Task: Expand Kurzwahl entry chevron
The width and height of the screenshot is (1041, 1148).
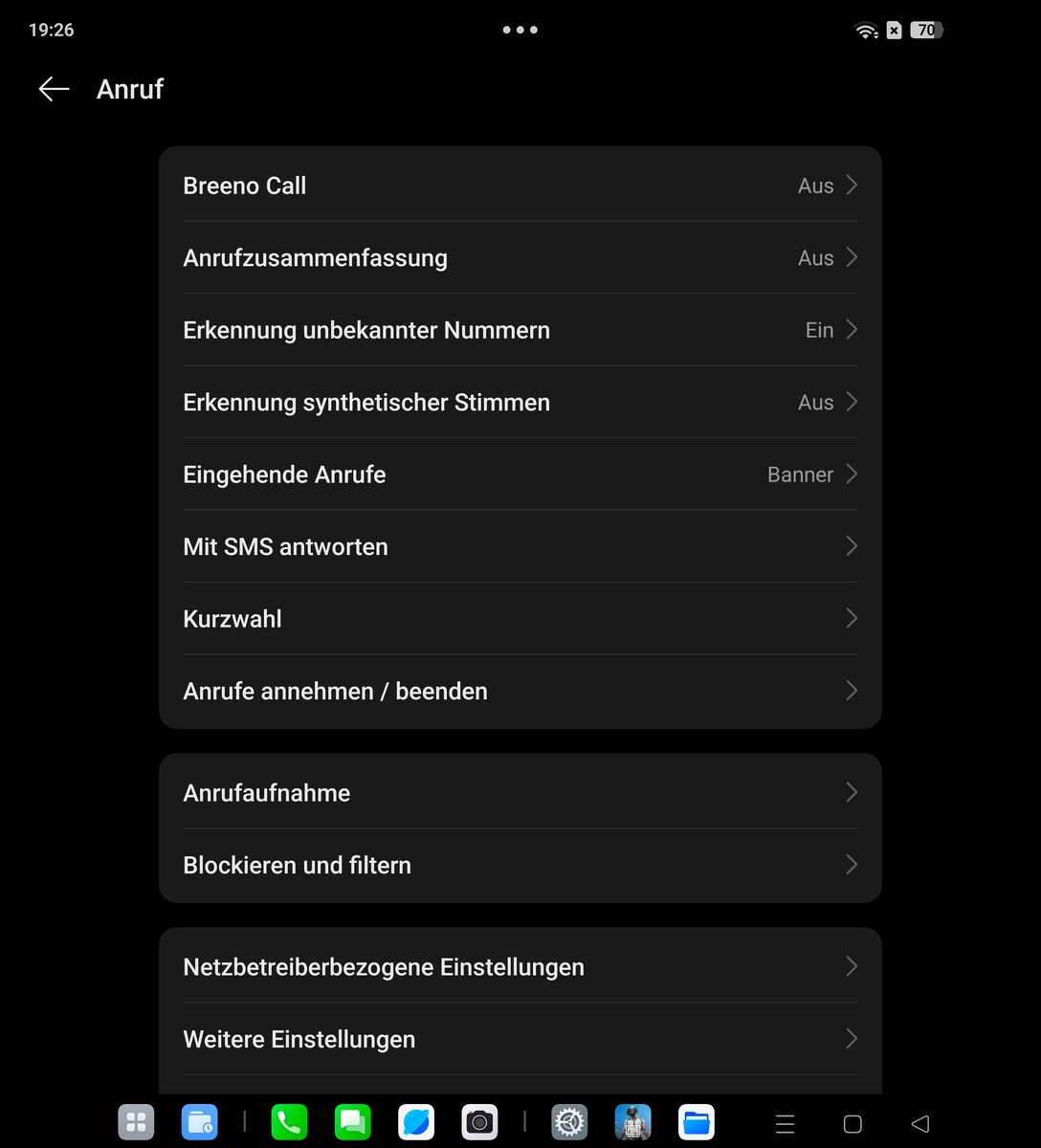Action: pyautogui.click(x=851, y=619)
